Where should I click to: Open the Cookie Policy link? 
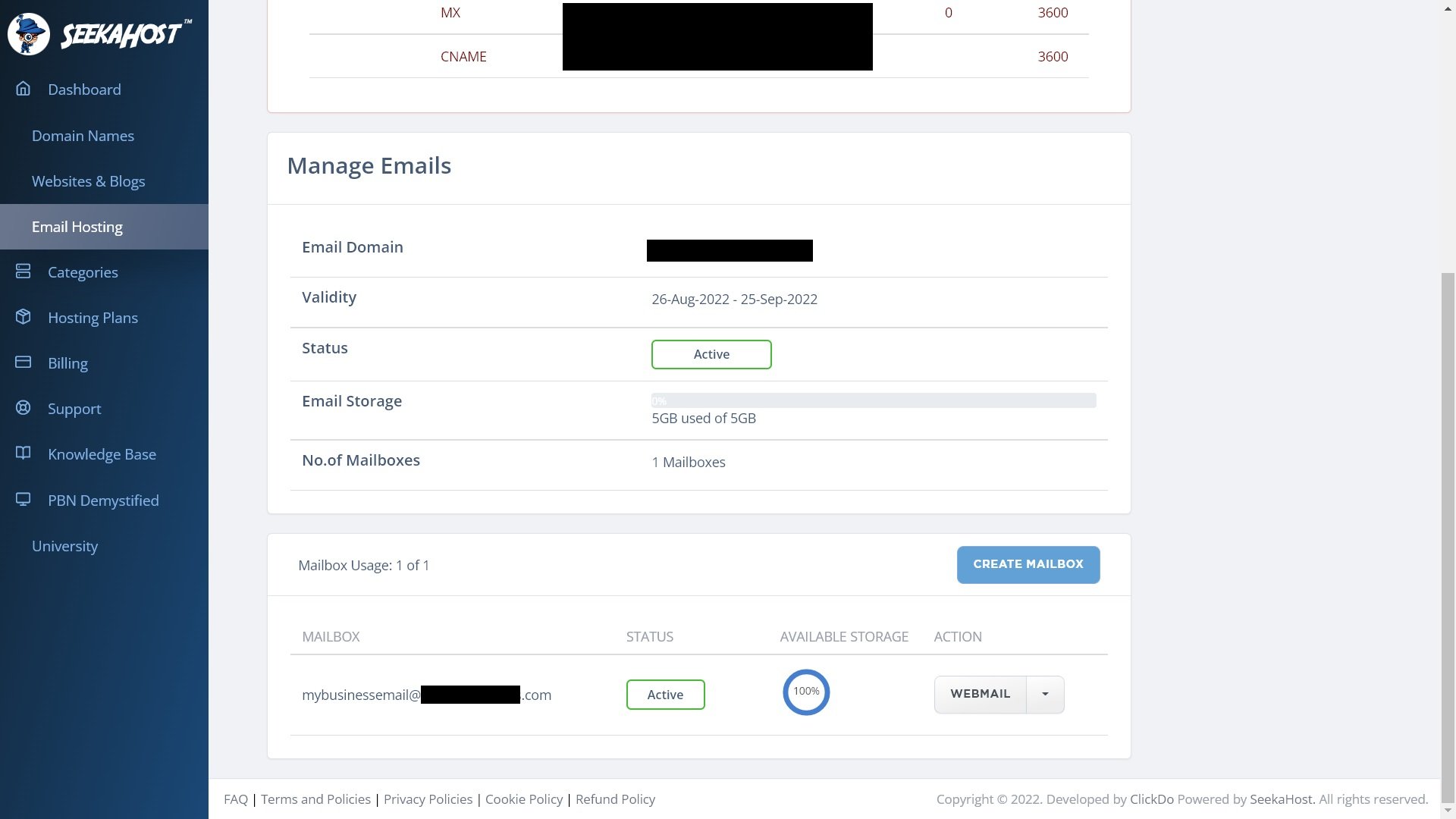click(x=524, y=799)
